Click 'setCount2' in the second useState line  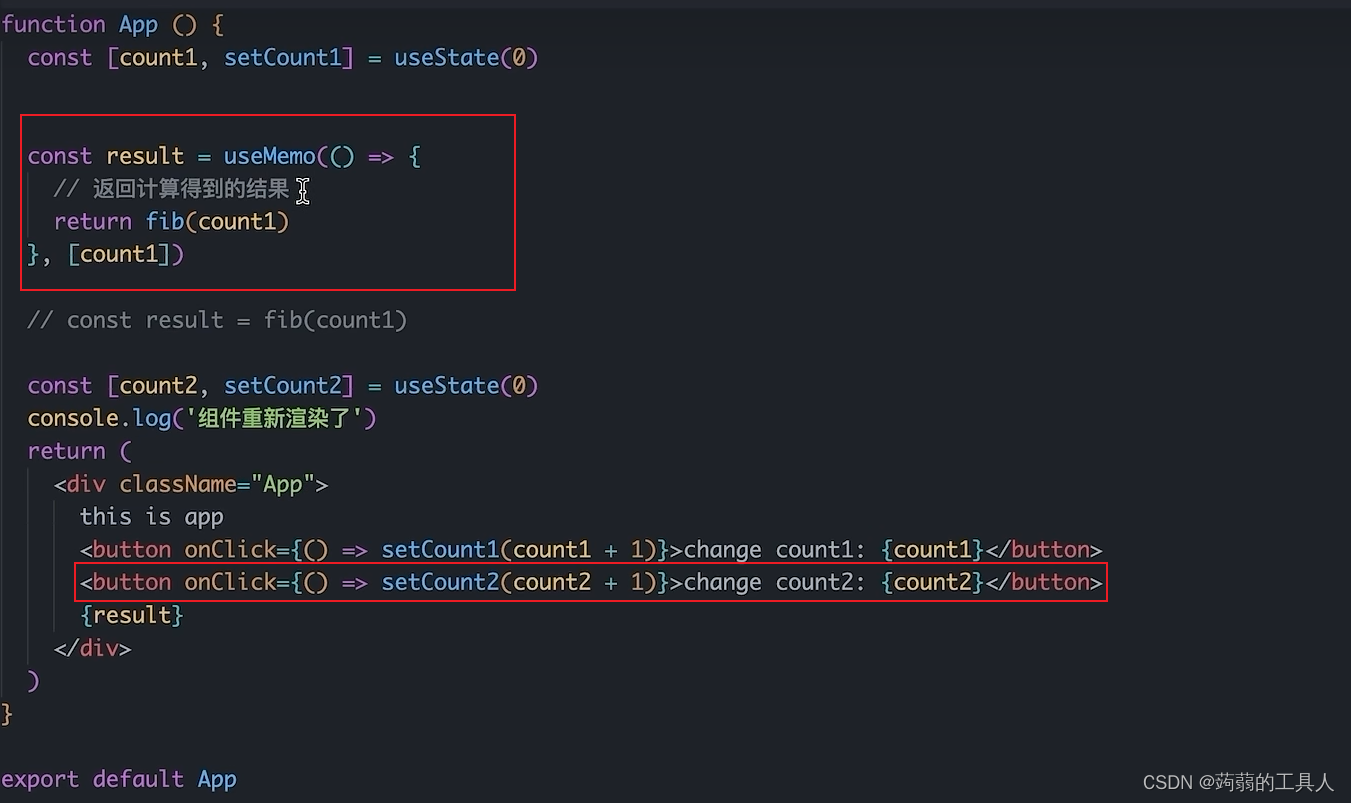(283, 385)
